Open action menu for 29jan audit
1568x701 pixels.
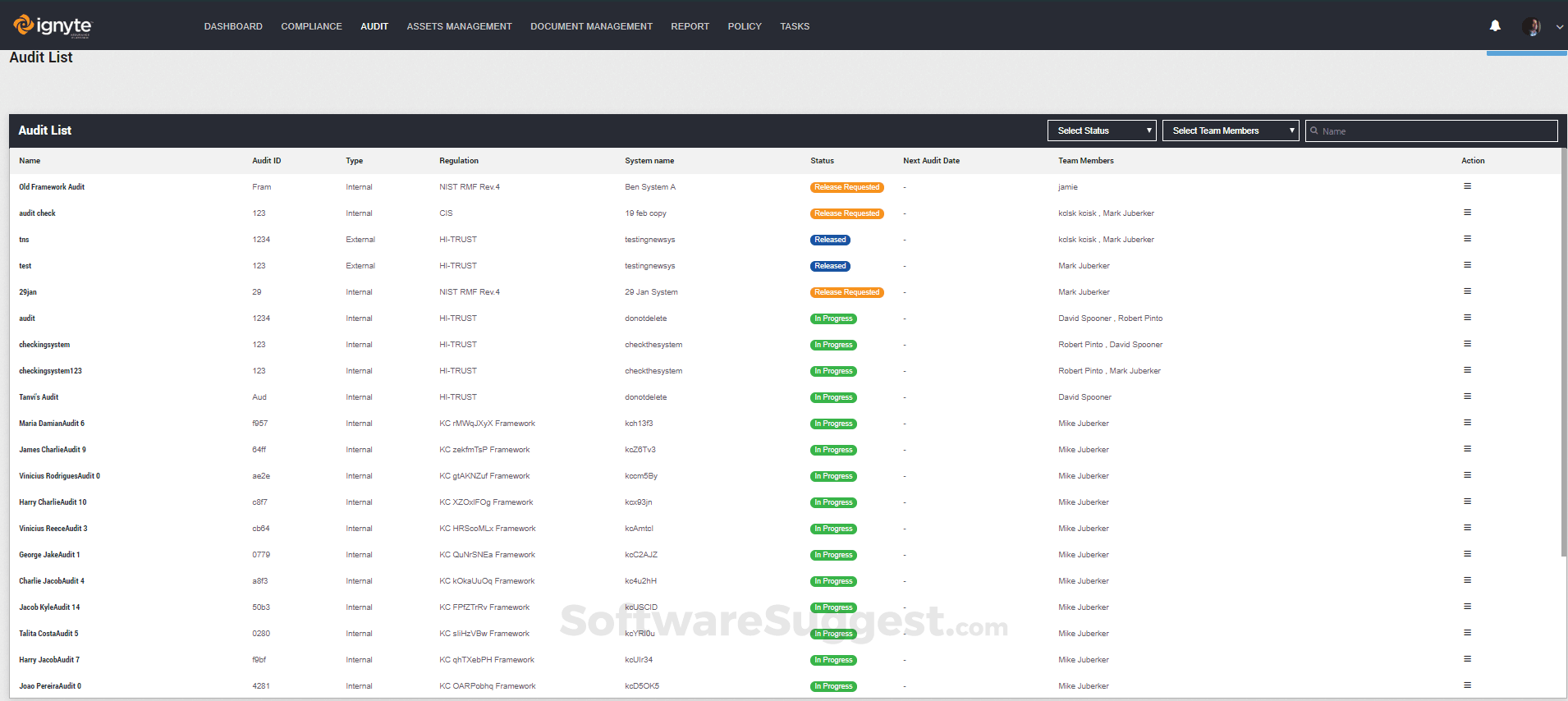pyautogui.click(x=1467, y=291)
